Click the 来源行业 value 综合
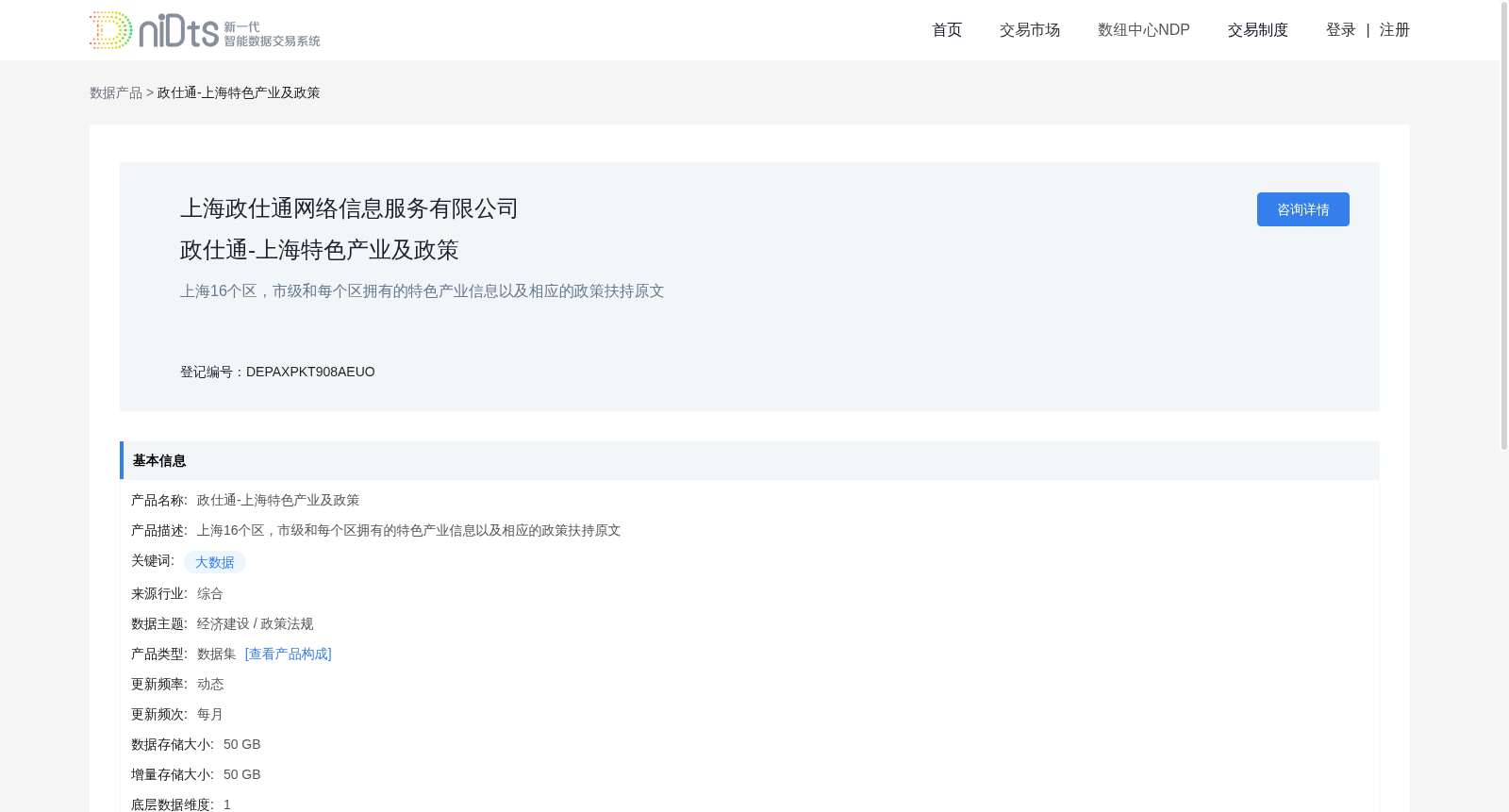Image resolution: width=1509 pixels, height=812 pixels. pos(210,593)
